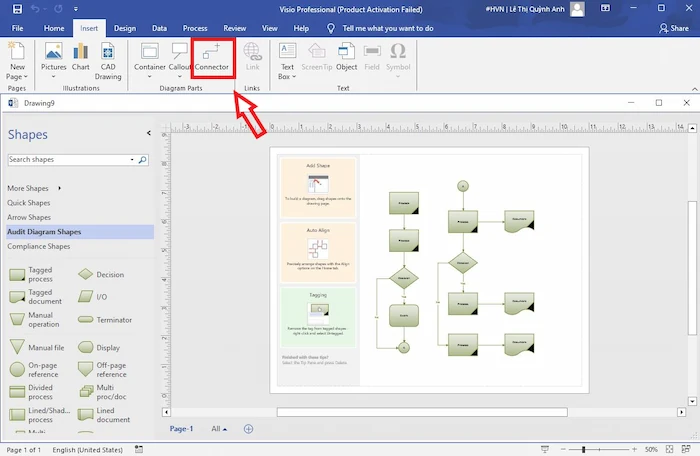Click the user account avatar
700x456 pixels.
pos(577,9)
